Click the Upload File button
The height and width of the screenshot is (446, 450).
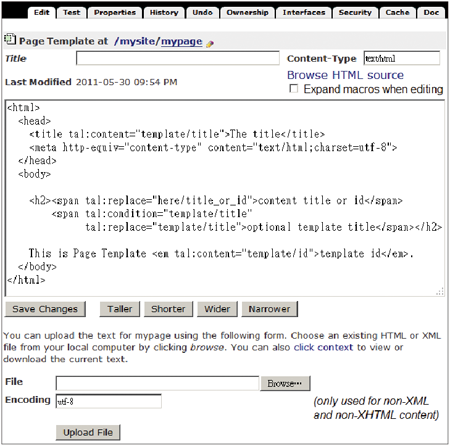[88, 432]
